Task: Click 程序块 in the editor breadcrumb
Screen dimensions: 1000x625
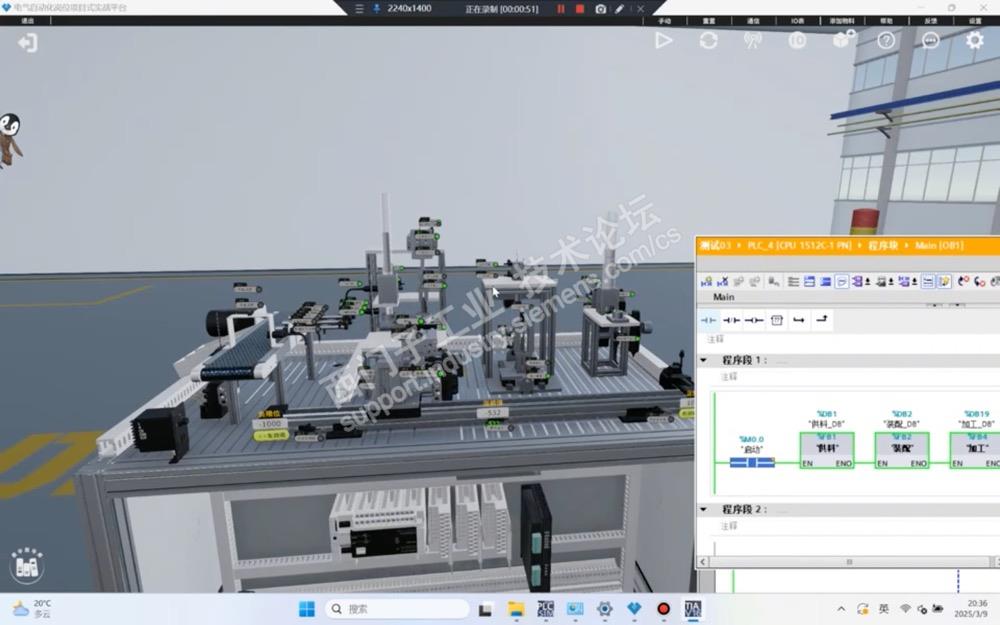Action: coord(883,246)
